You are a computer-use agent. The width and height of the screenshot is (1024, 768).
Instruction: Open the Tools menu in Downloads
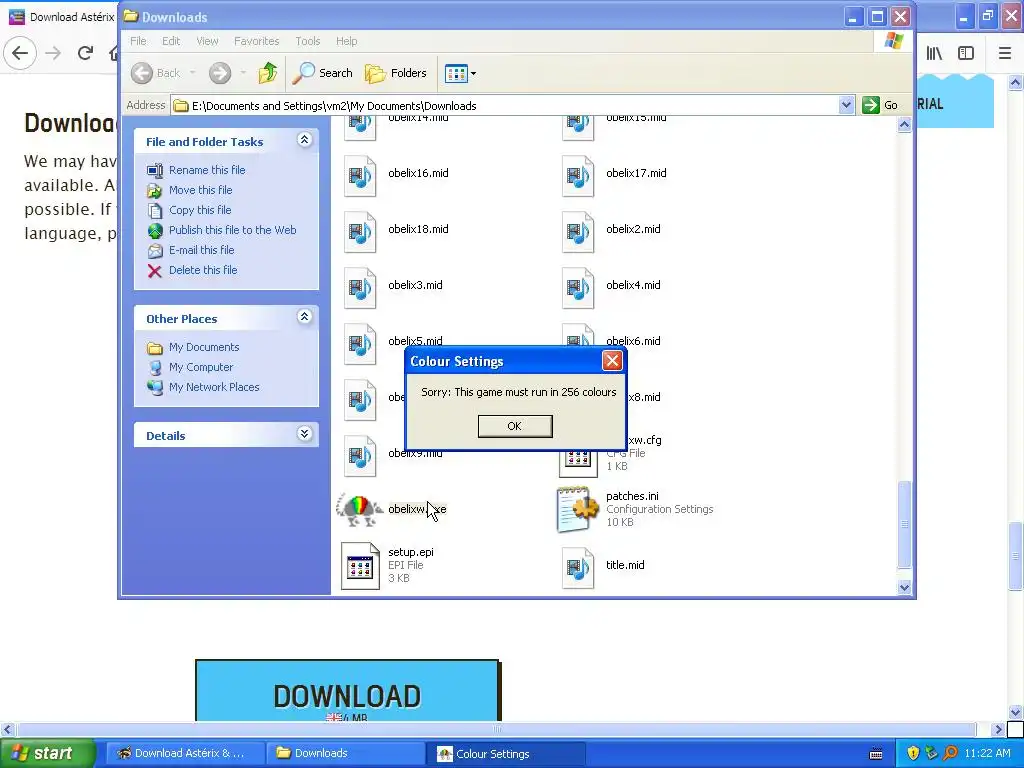(308, 41)
